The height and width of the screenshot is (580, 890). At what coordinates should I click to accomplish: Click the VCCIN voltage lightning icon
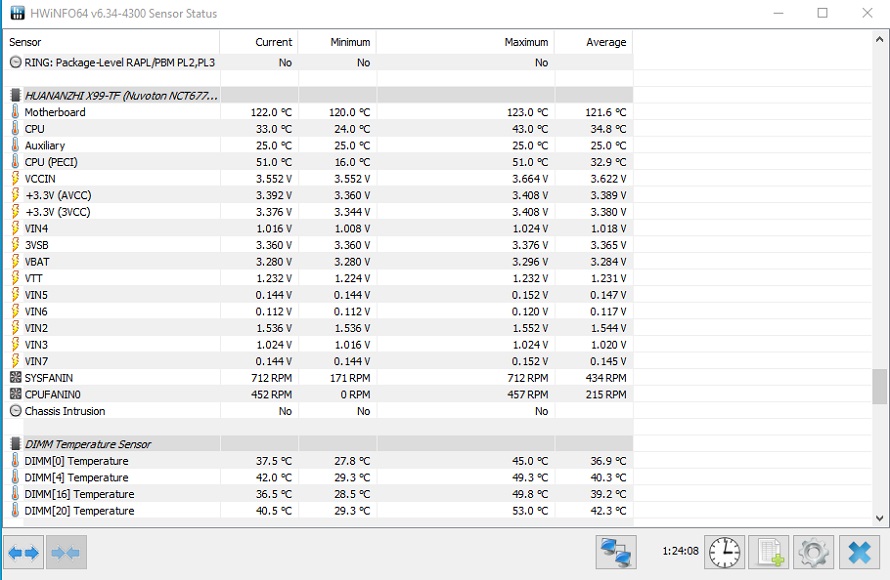(15, 178)
